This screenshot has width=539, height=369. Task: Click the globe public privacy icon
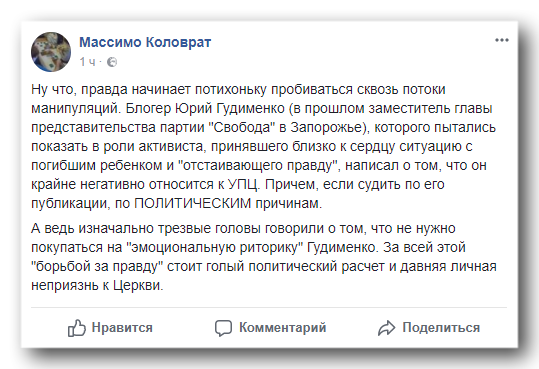112,62
